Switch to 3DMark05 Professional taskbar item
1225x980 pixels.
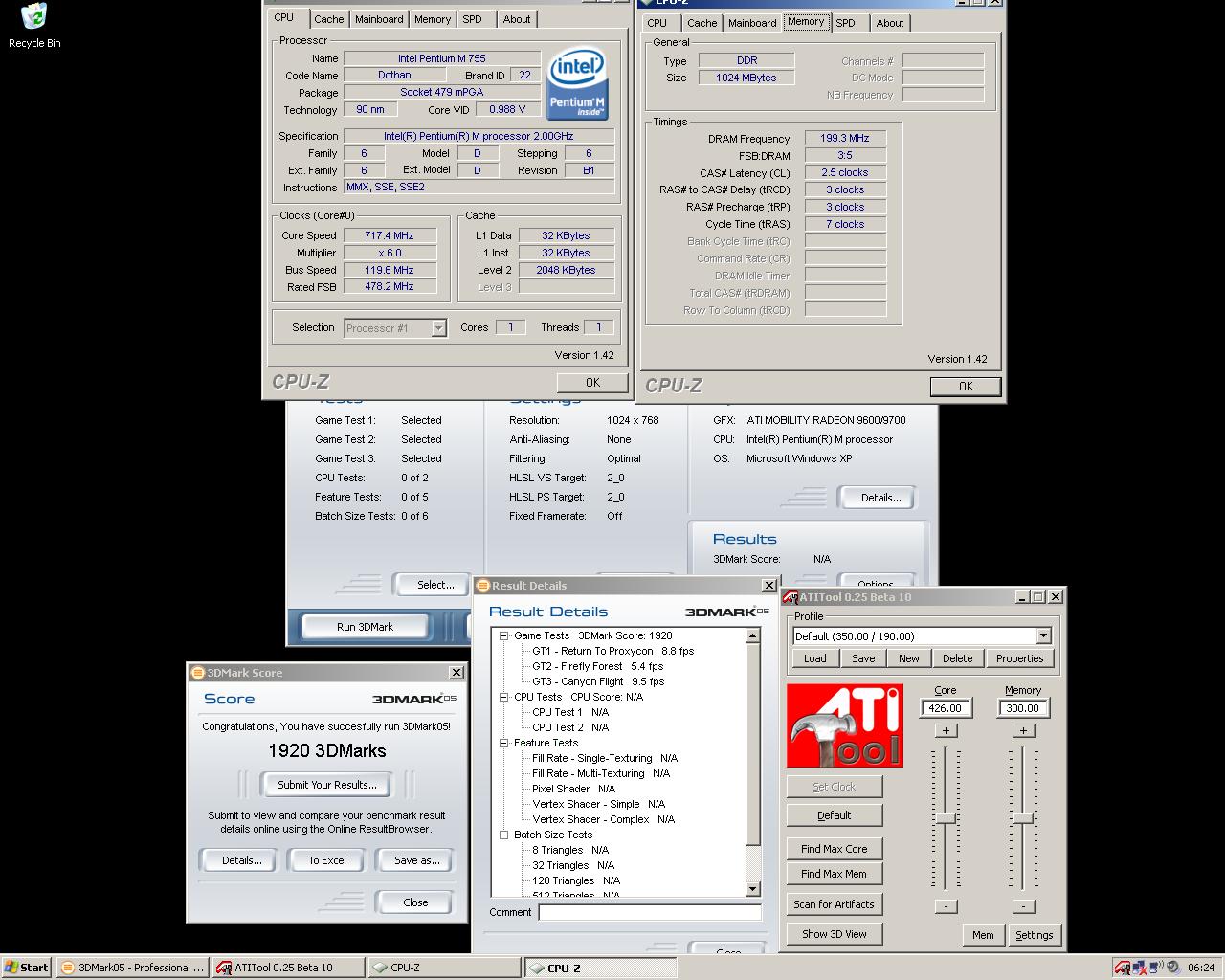[x=132, y=968]
